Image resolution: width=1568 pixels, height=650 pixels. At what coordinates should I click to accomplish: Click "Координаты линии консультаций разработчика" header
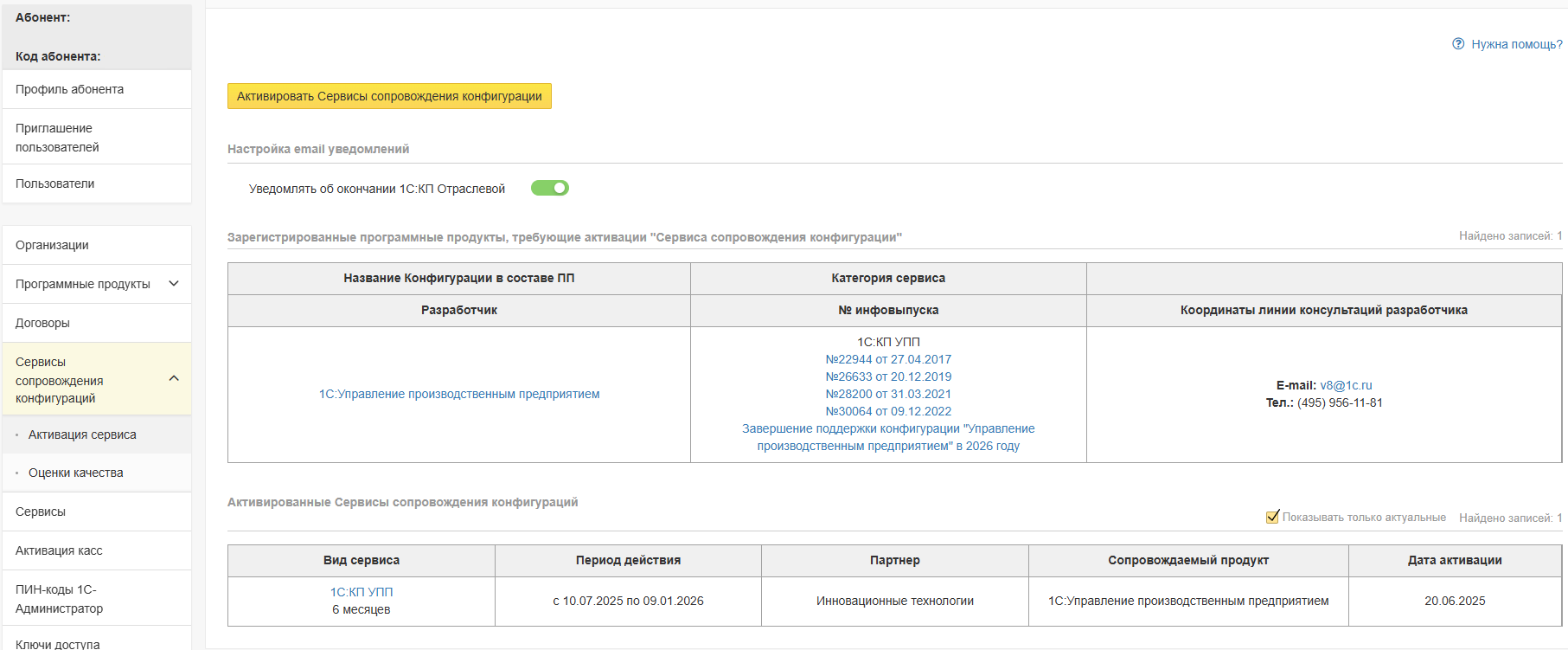[x=1324, y=310]
